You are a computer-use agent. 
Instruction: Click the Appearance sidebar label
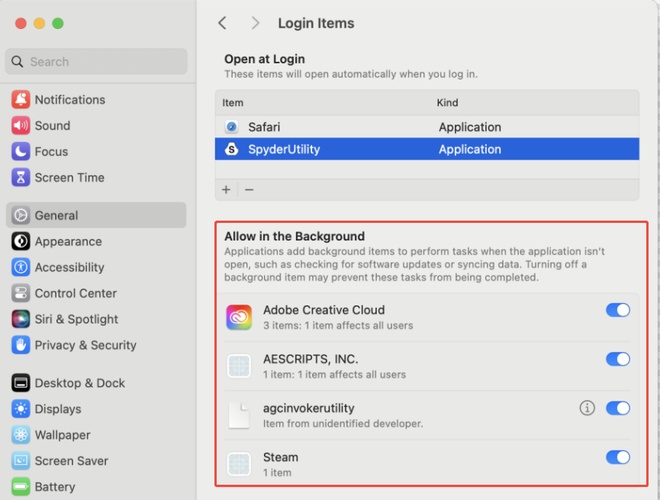tap(68, 242)
